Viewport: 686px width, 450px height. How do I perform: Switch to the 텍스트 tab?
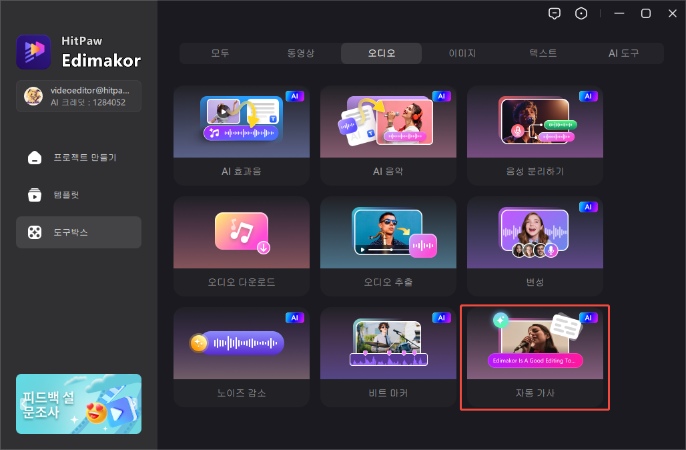click(542, 53)
